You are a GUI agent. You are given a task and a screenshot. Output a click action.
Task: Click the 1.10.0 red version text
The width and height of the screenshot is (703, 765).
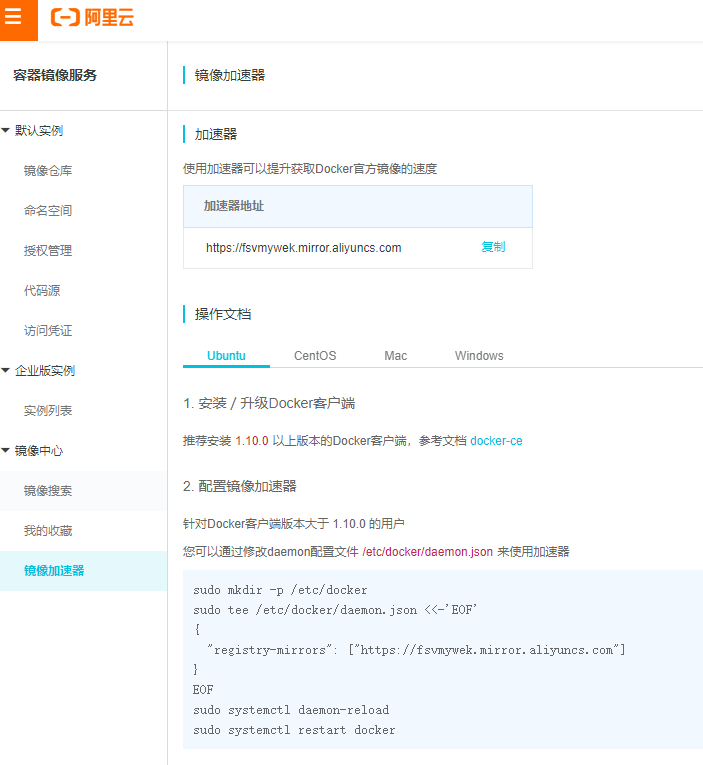point(252,441)
